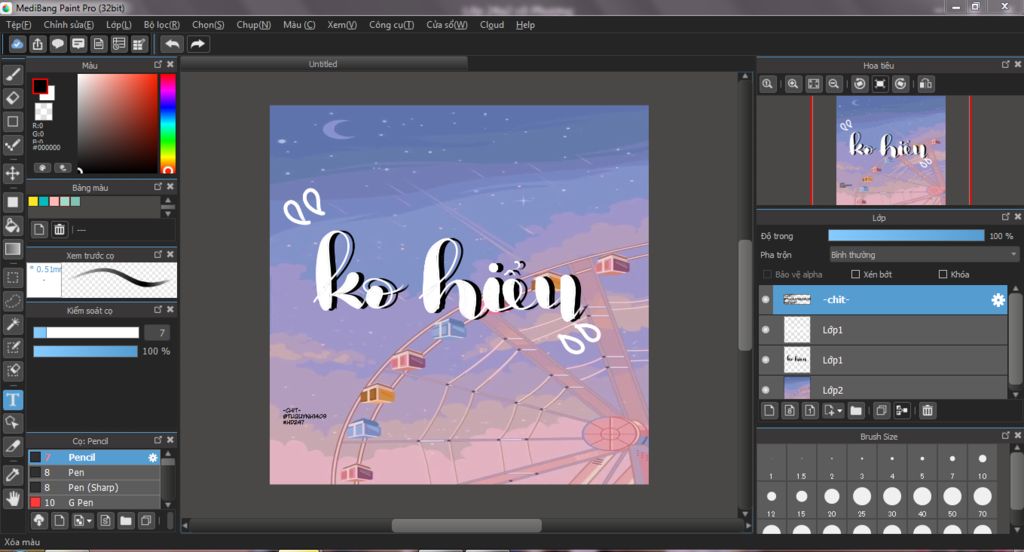Screen dimensions: 1024x552
Task: Choose brush size 10 preset
Action: click(982, 464)
